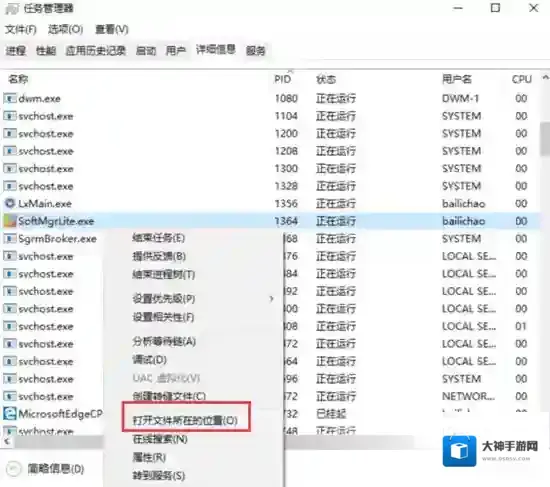550x487 pixels.
Task: Choose 结束任务(E) in context menu
Action: [159, 238]
